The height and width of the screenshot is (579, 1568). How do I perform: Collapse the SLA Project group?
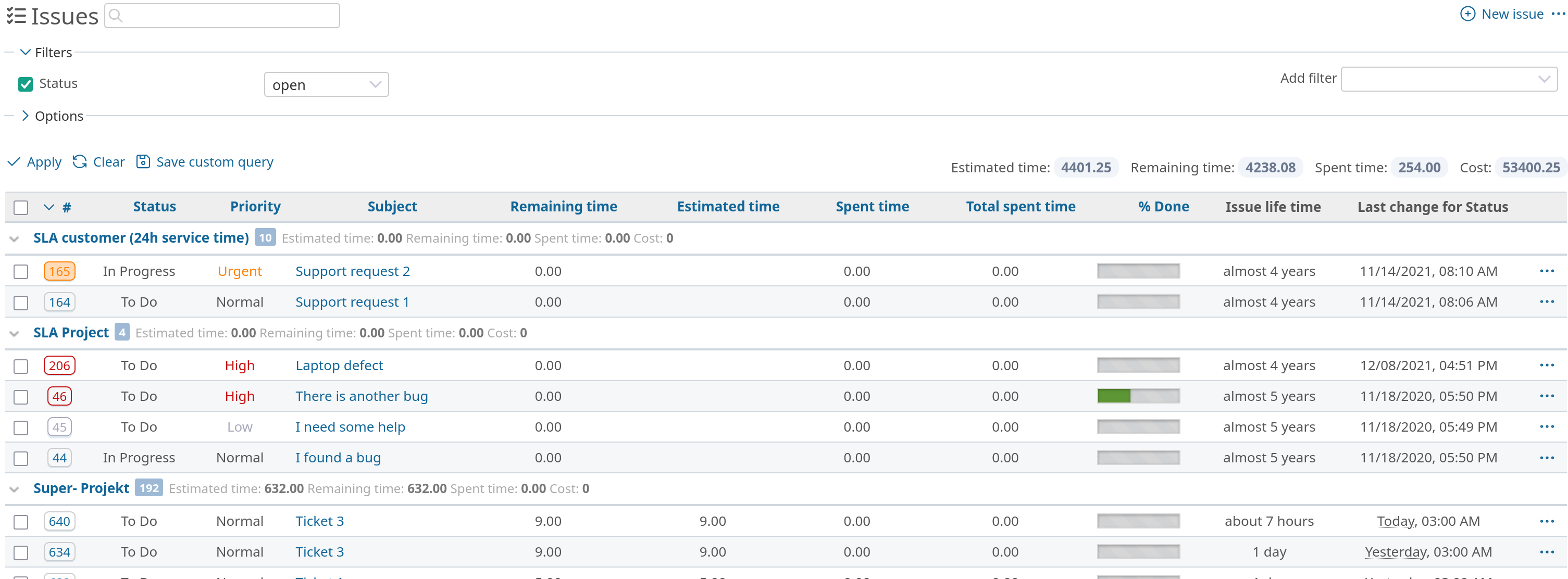(15, 333)
